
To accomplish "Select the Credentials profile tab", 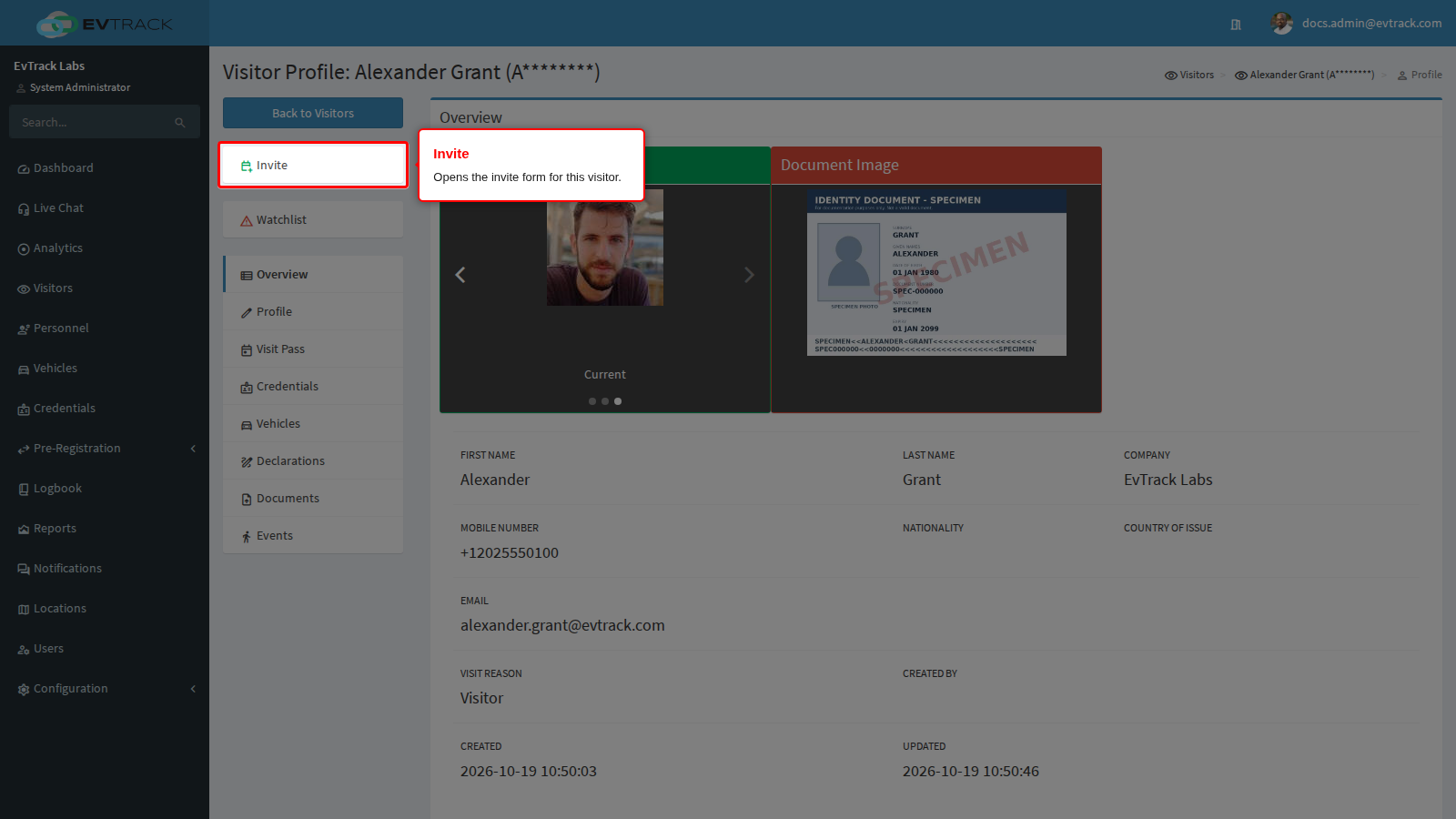I will [313, 387].
